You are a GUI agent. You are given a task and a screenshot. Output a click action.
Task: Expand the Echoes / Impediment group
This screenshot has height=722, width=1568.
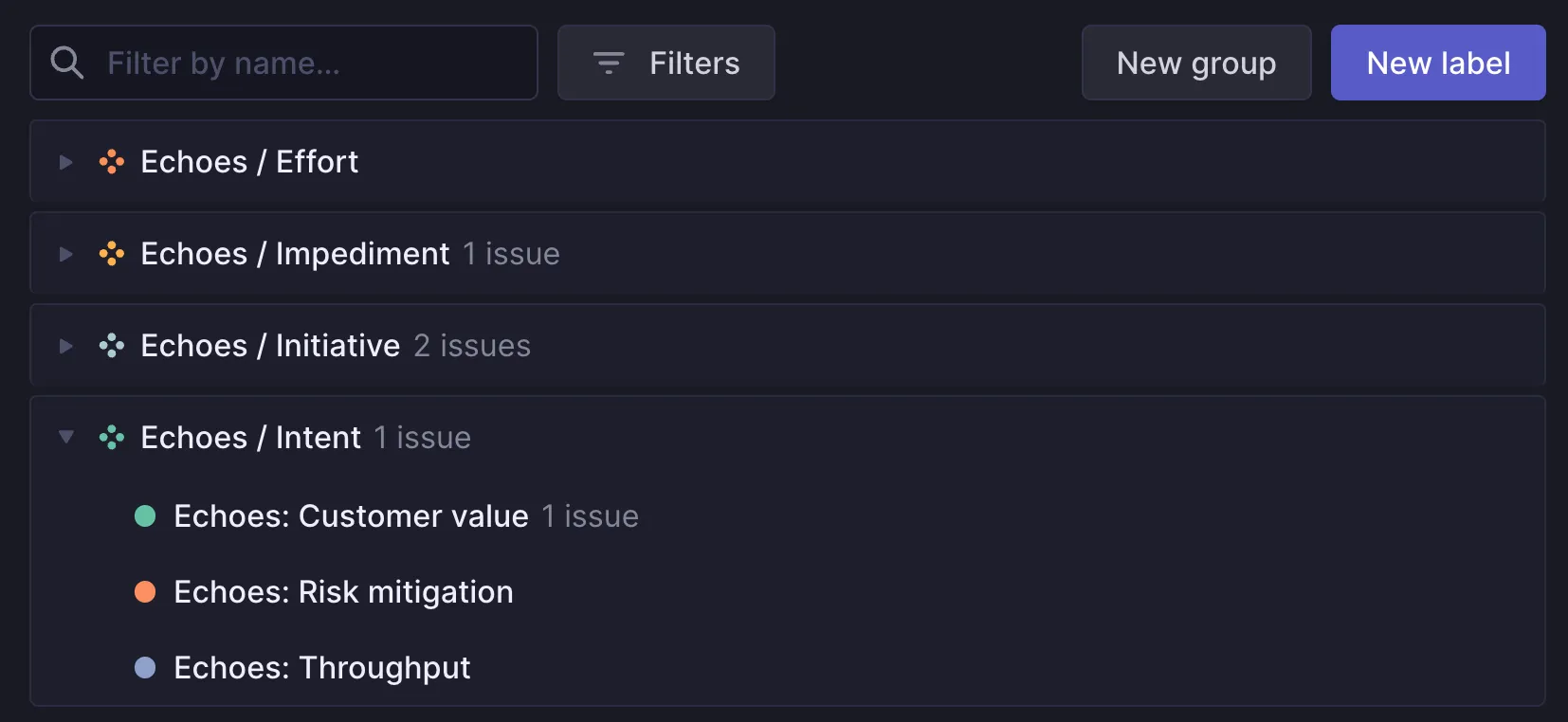(65, 254)
